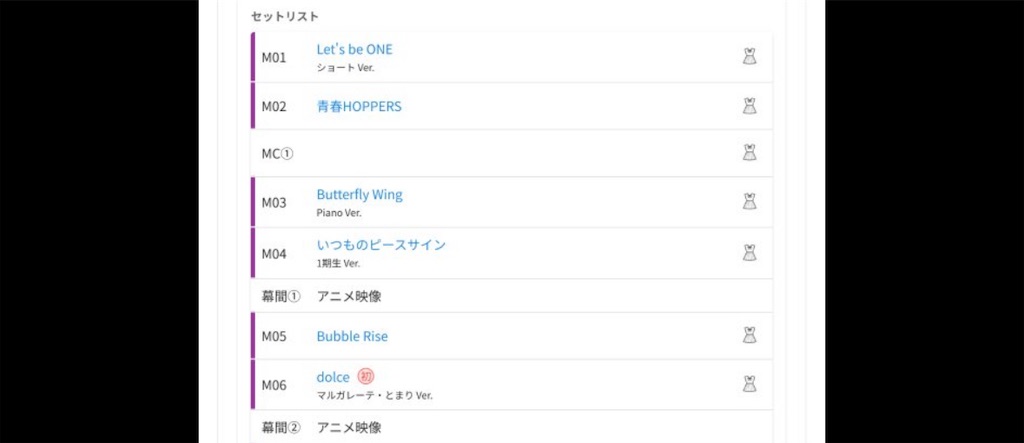The height and width of the screenshot is (443, 1024).
Task: Click the costume dress icon for M01
Action: click(749, 57)
